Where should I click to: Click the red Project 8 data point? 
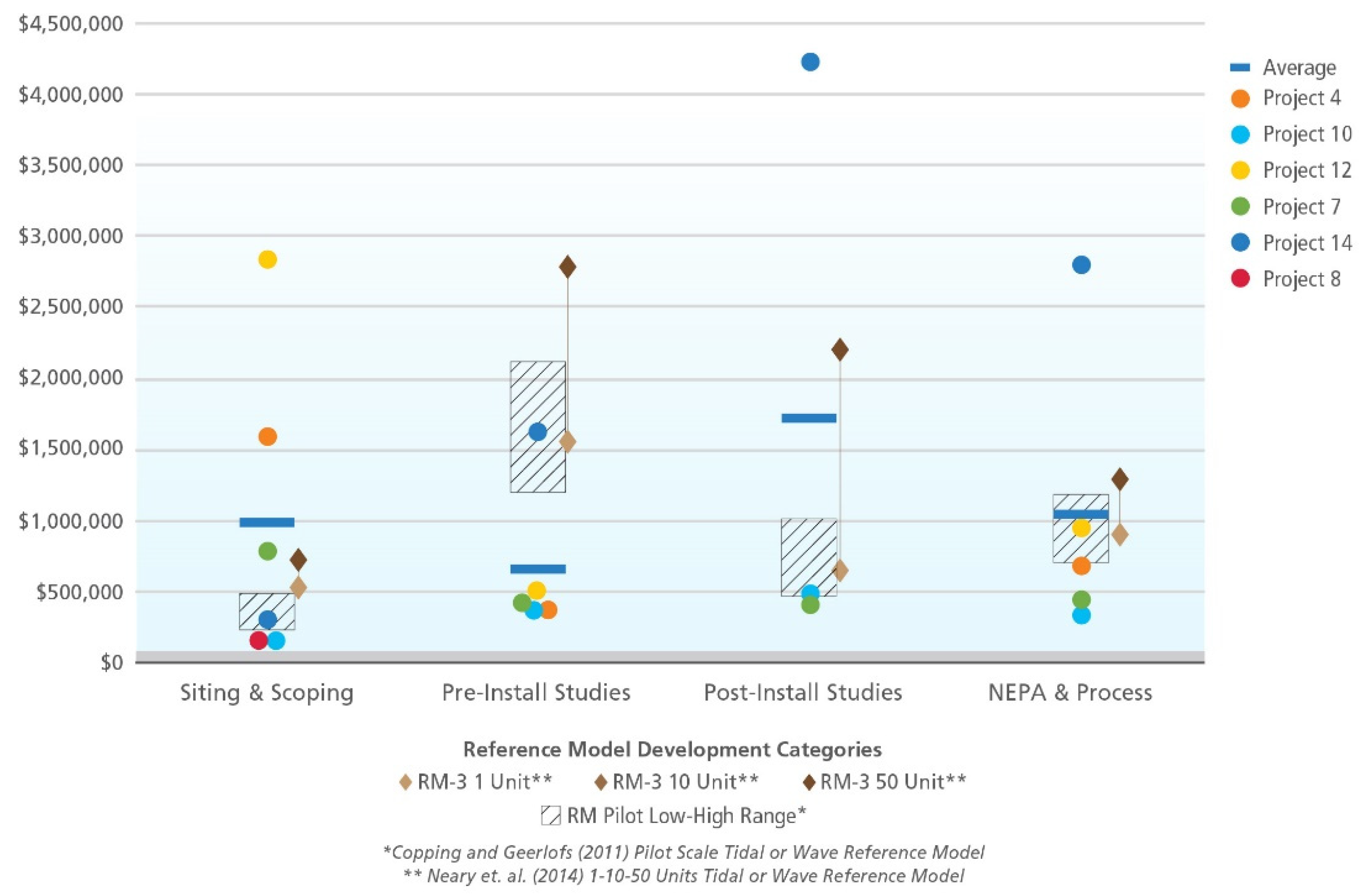[x=258, y=640]
